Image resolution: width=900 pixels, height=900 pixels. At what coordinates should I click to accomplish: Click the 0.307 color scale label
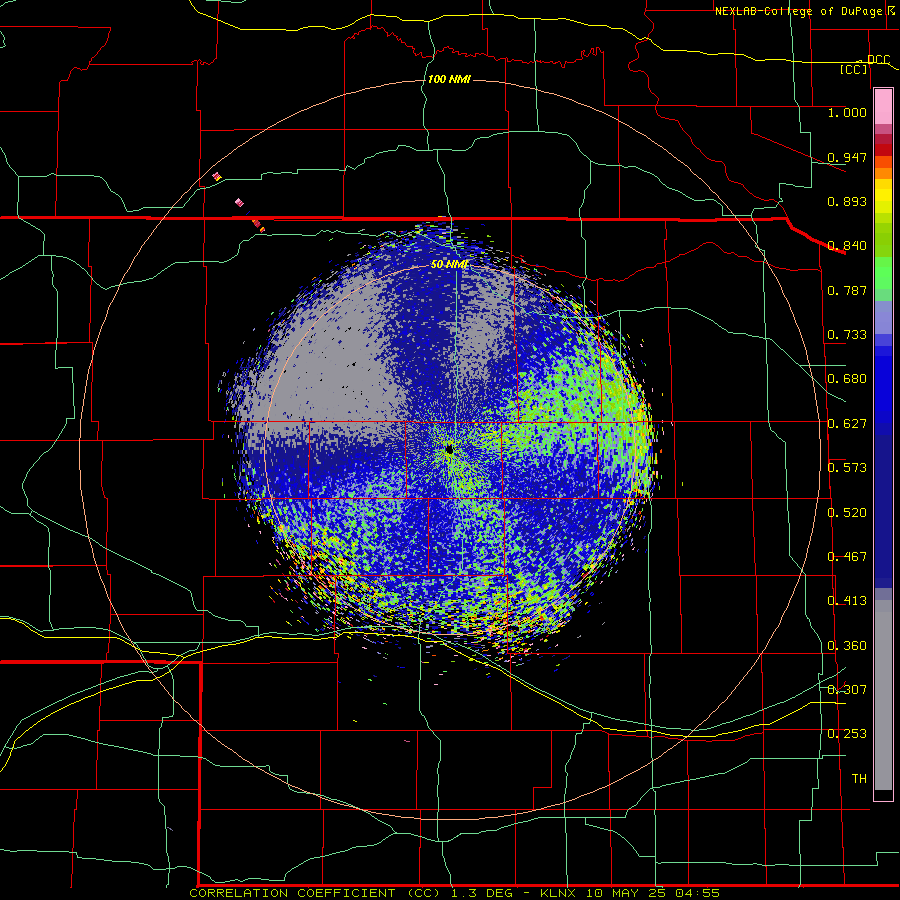847,690
